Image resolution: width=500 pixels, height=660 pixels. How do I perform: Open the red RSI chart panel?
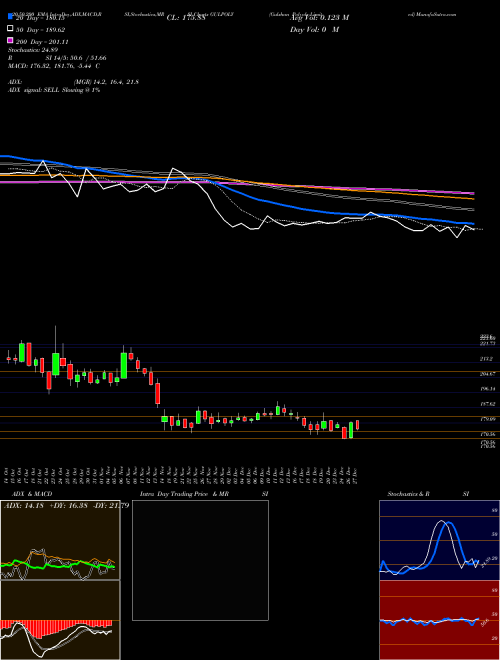pos(439,620)
